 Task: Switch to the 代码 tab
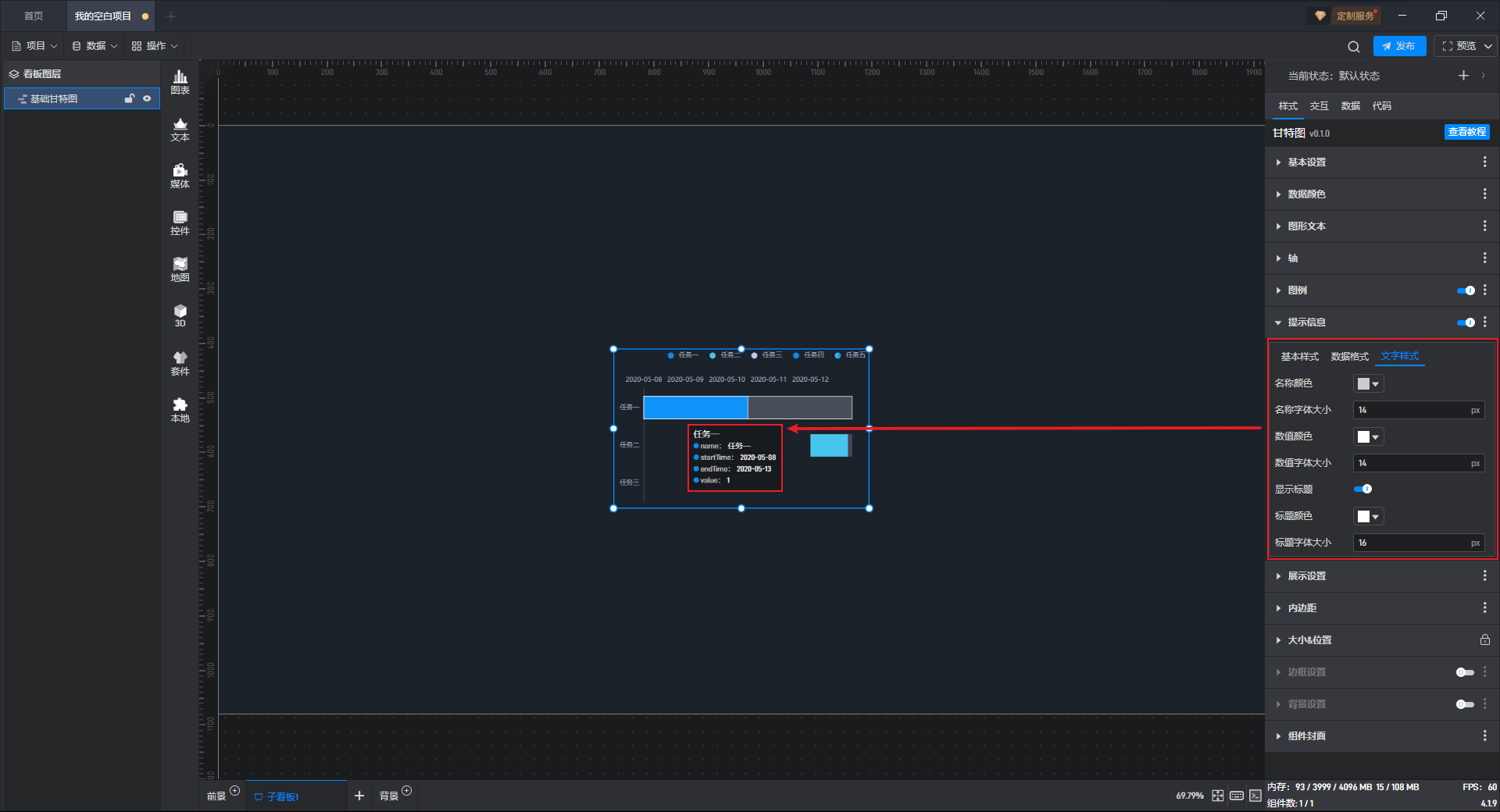[1382, 106]
